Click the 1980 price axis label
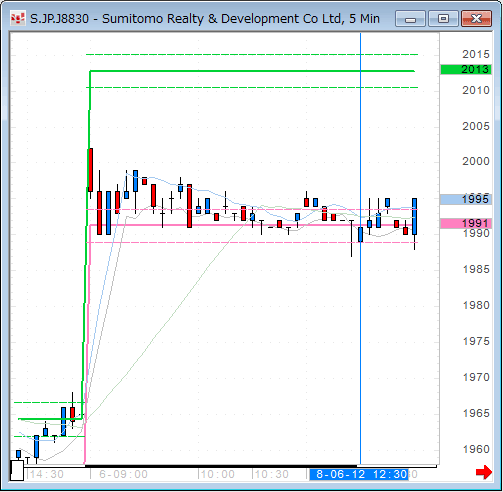Image resolution: width=503 pixels, height=492 pixels. [x=476, y=305]
